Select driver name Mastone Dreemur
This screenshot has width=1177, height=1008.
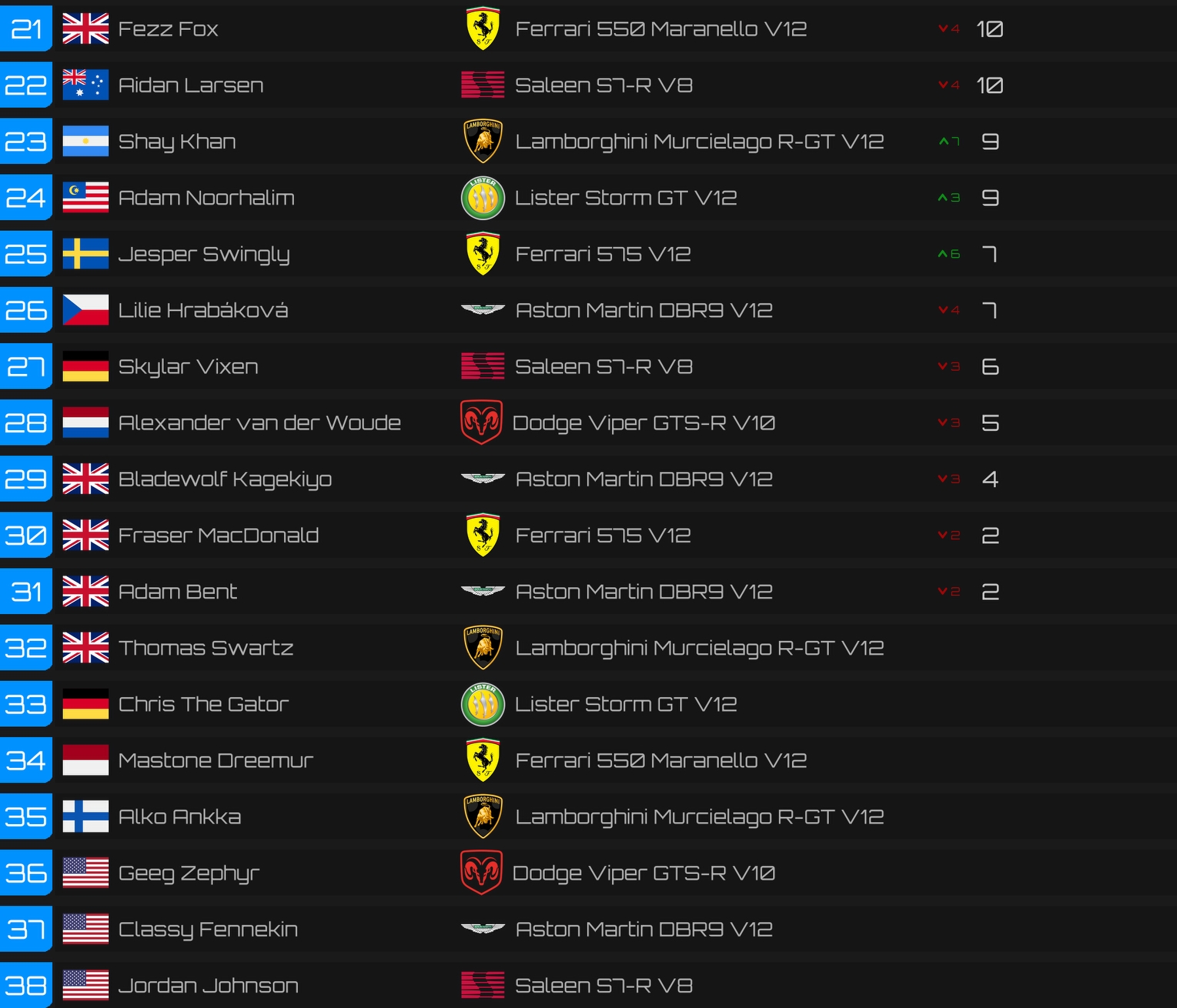[216, 760]
